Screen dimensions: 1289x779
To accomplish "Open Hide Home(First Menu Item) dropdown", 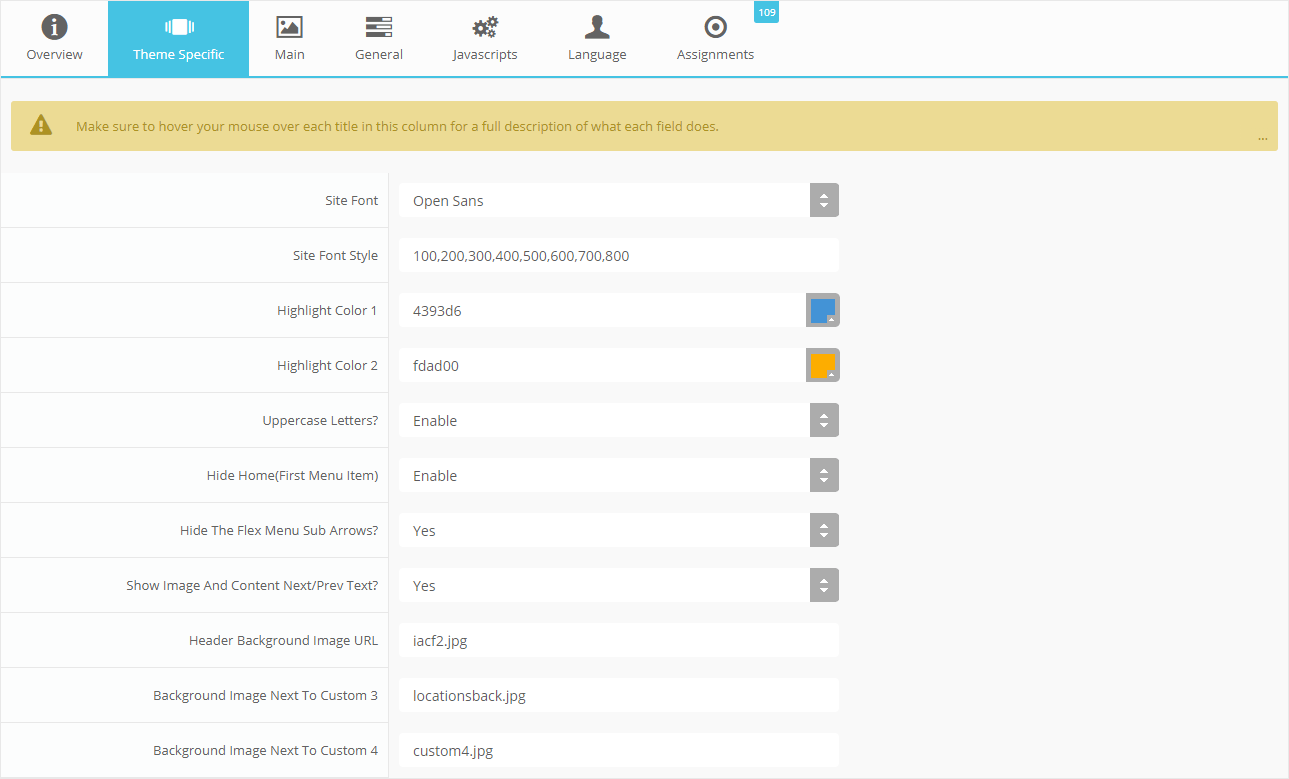I will point(618,475).
